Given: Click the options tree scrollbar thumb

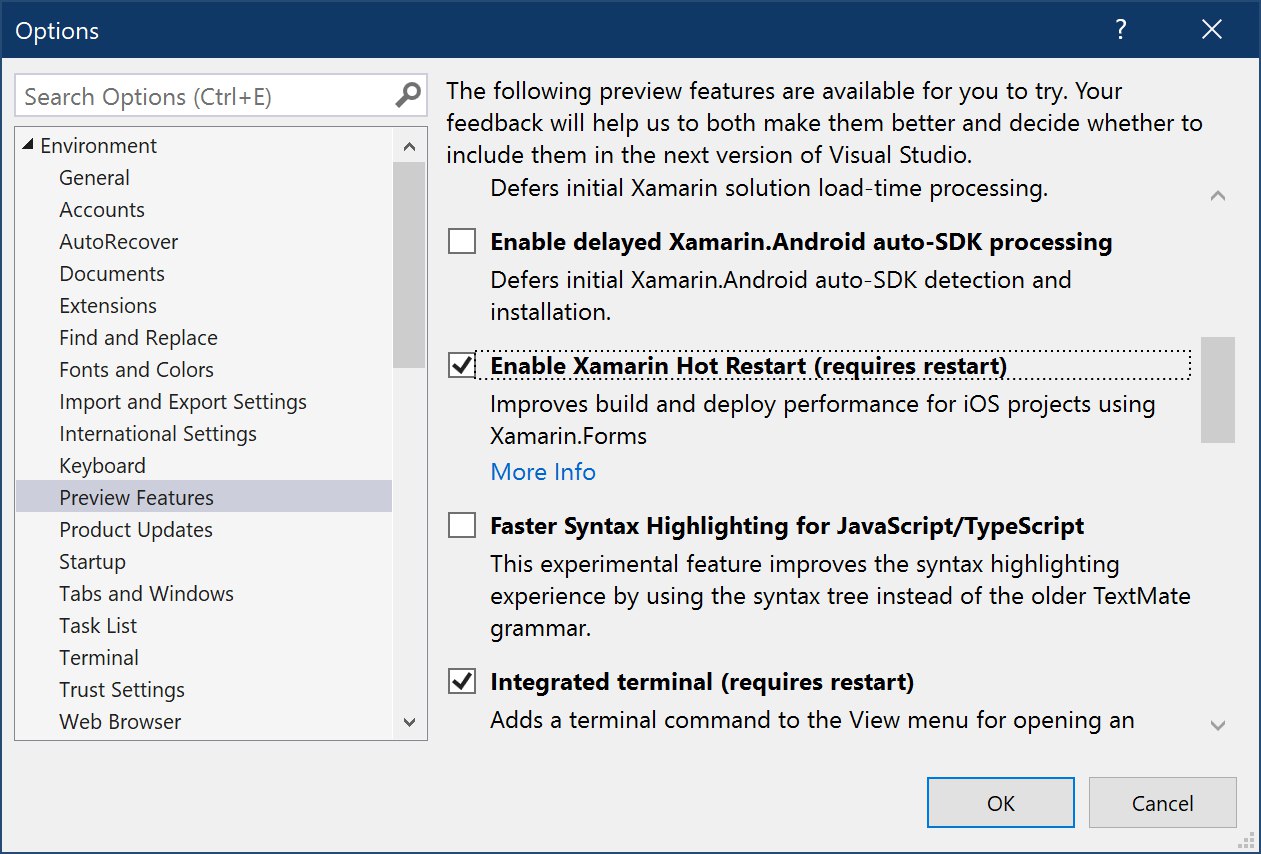Looking at the screenshot, I should click(409, 265).
